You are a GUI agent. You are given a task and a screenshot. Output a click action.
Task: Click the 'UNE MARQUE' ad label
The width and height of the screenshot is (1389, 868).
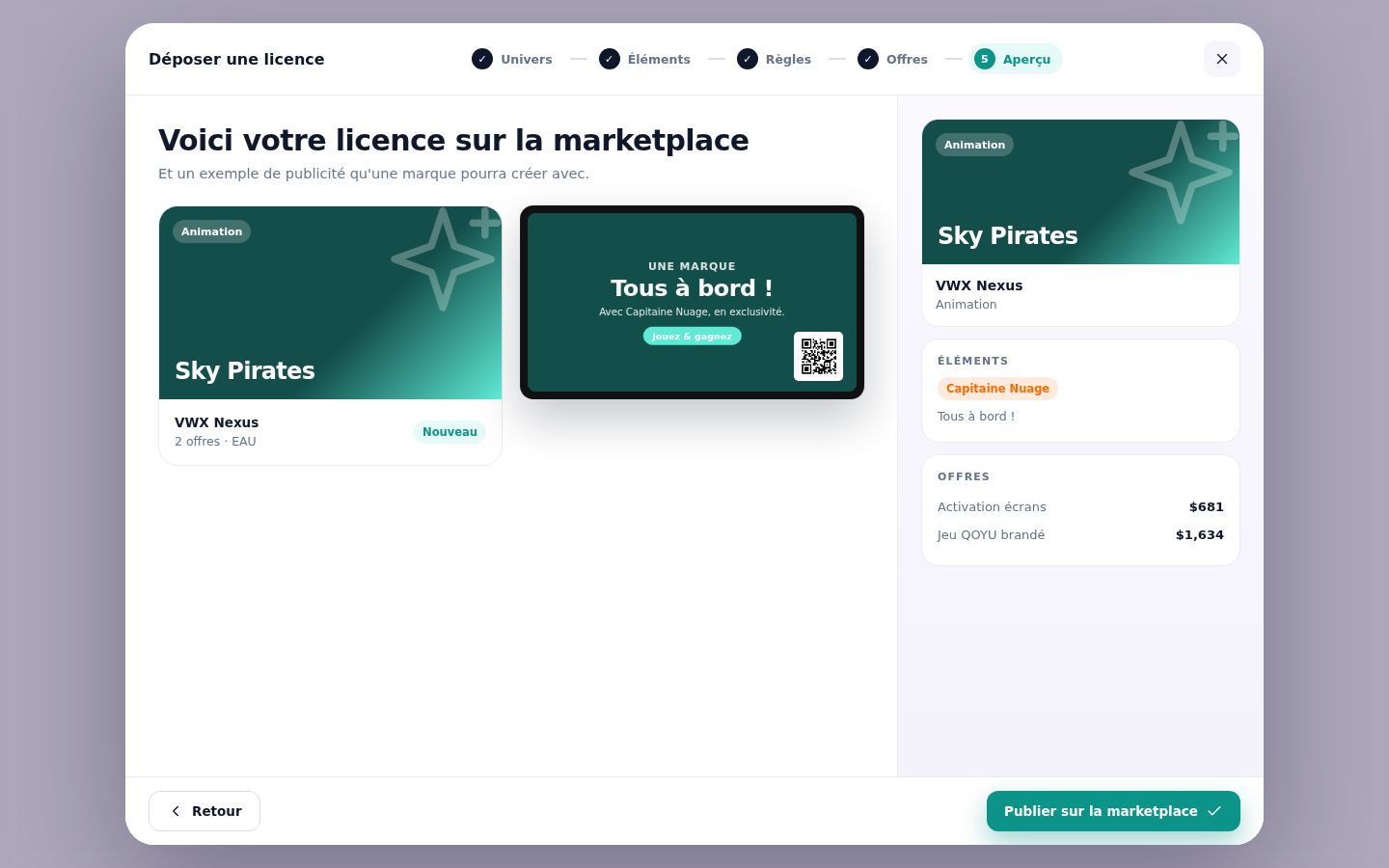tap(692, 266)
